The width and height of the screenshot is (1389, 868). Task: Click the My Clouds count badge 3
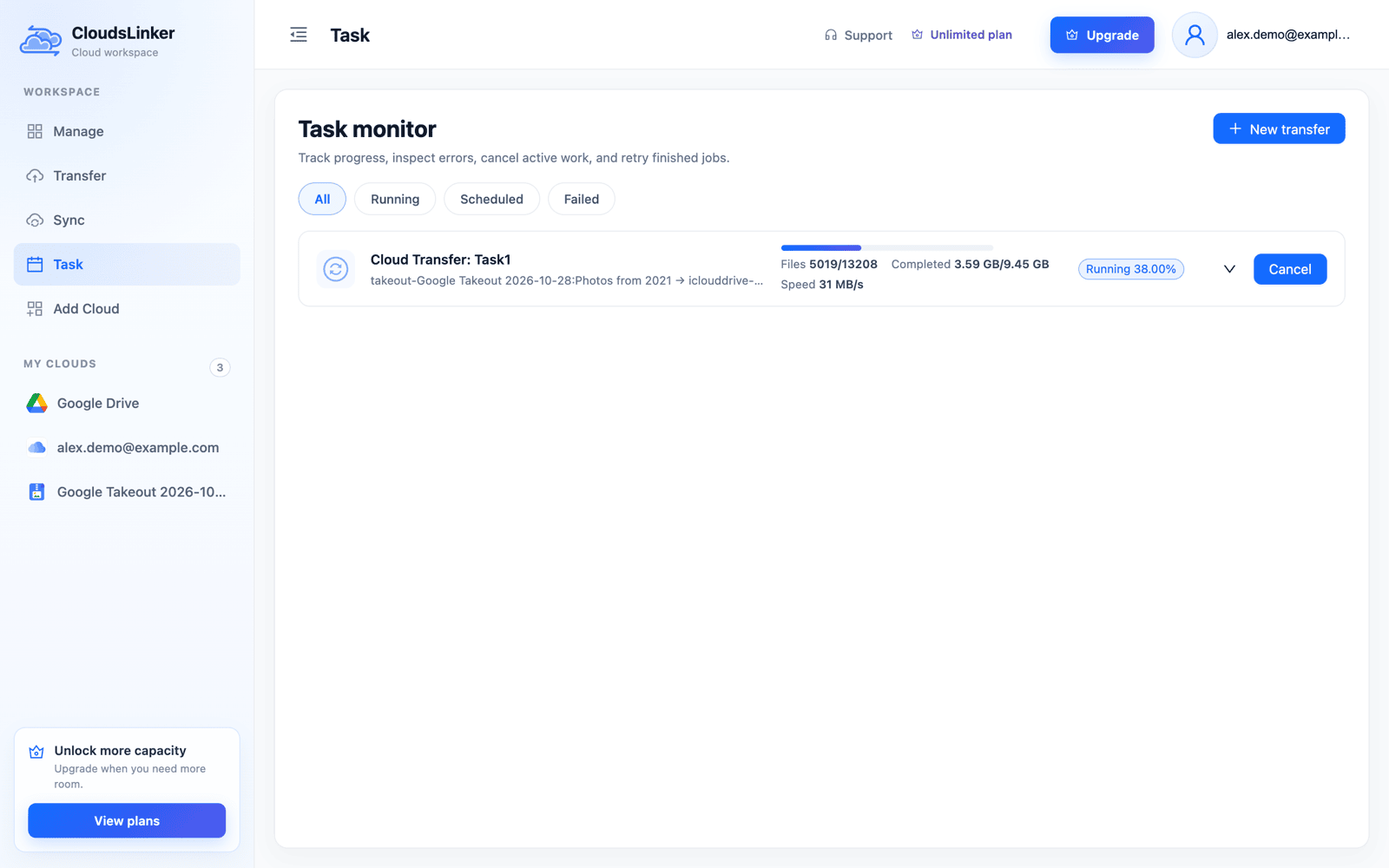[220, 367]
